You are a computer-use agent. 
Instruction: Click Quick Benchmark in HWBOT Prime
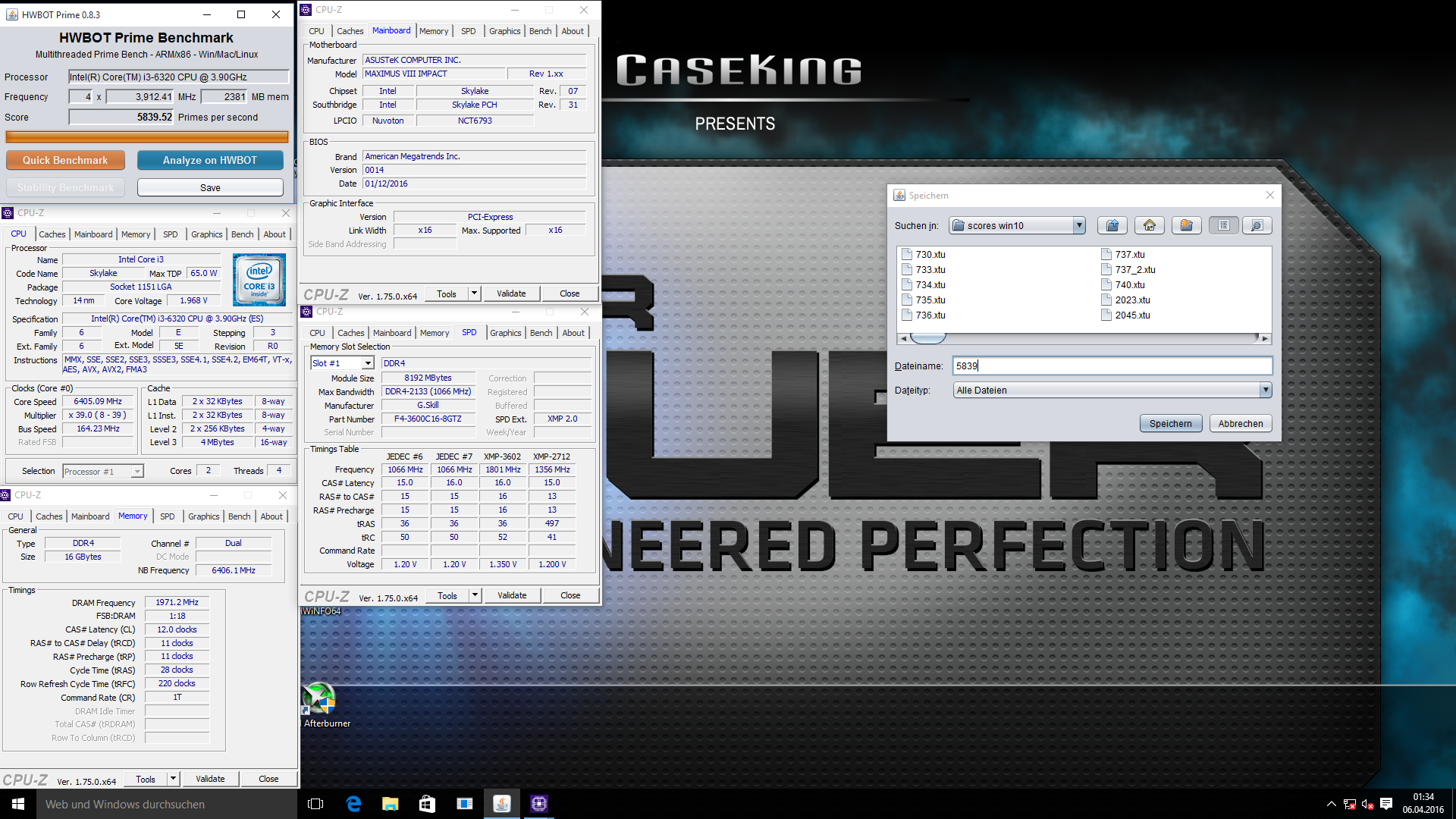click(x=65, y=160)
